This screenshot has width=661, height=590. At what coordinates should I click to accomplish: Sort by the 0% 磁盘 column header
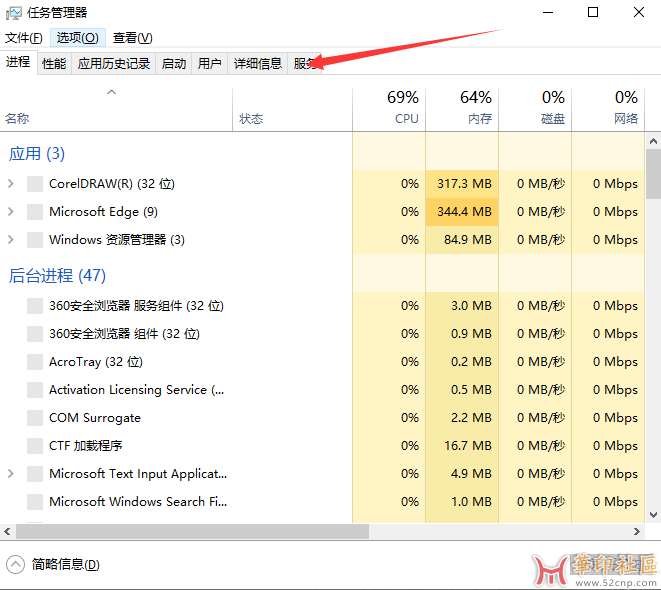point(535,110)
